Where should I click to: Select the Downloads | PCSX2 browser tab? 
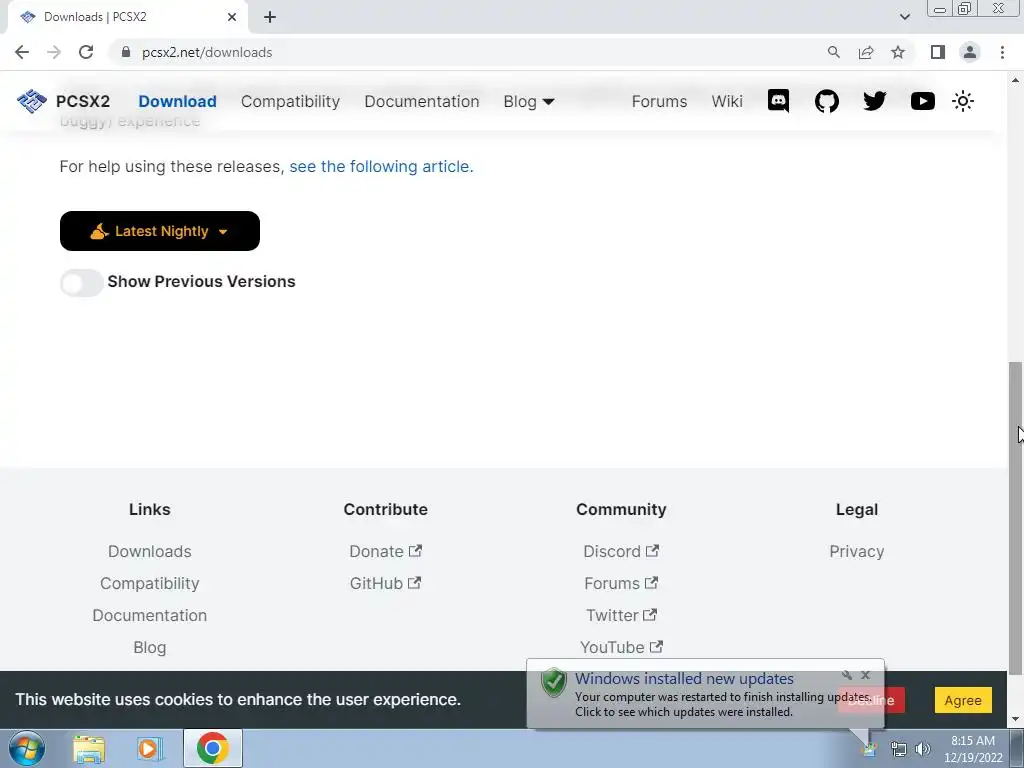coord(127,17)
